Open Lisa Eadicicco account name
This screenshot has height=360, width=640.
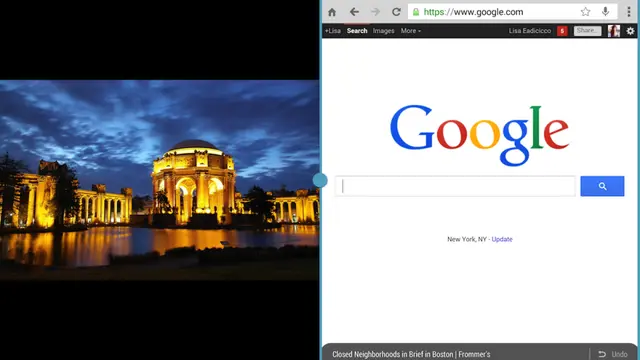(529, 31)
